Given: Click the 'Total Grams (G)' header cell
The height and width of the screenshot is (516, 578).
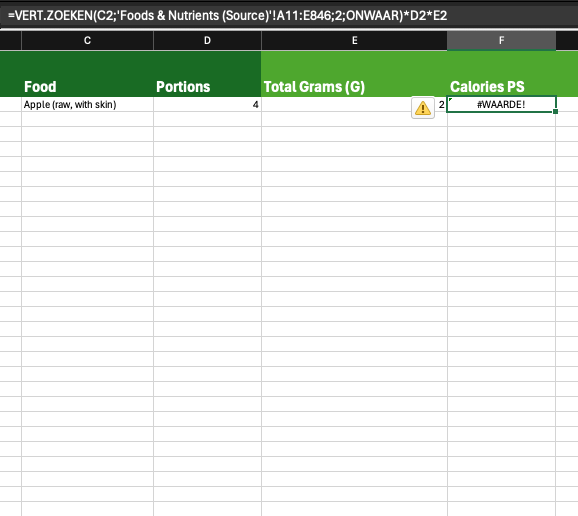Looking at the screenshot, I should [x=354, y=74].
